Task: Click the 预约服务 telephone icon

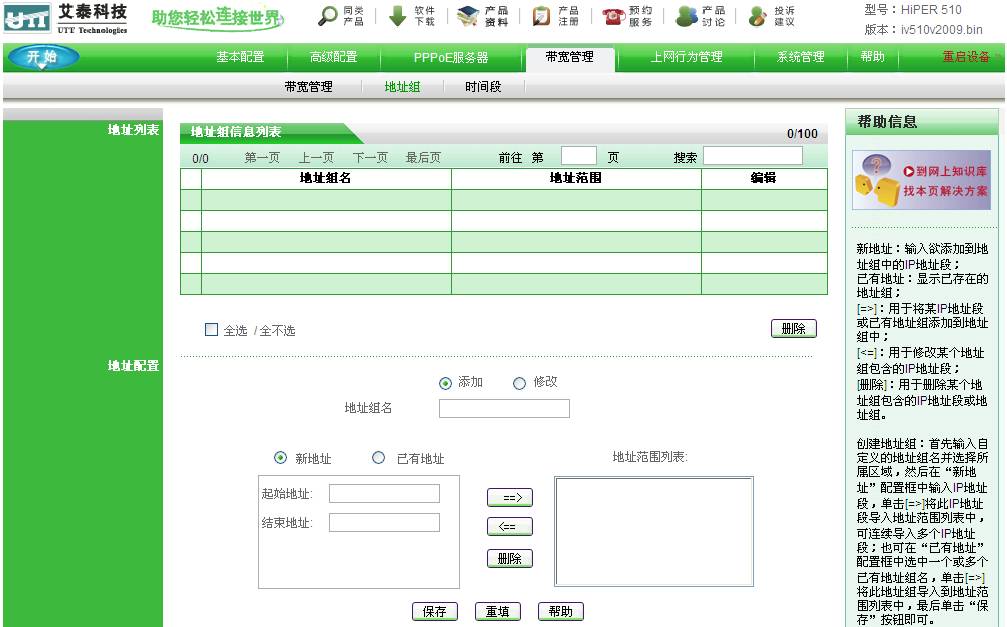Action: [613, 16]
